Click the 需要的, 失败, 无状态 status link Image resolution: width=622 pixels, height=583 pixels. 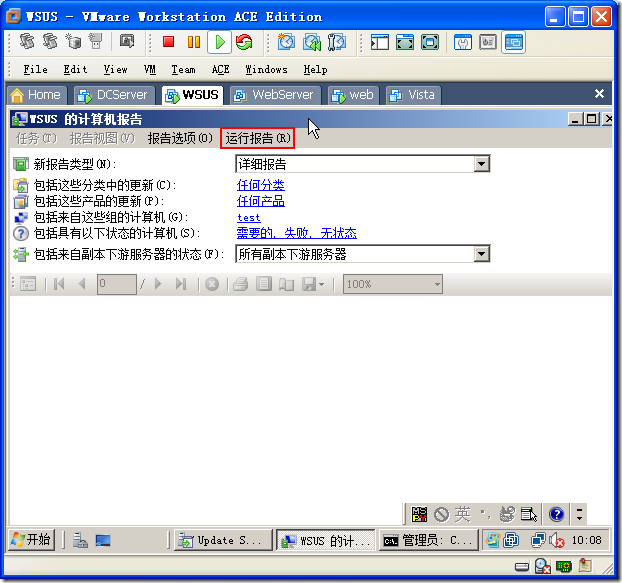[x=297, y=233]
